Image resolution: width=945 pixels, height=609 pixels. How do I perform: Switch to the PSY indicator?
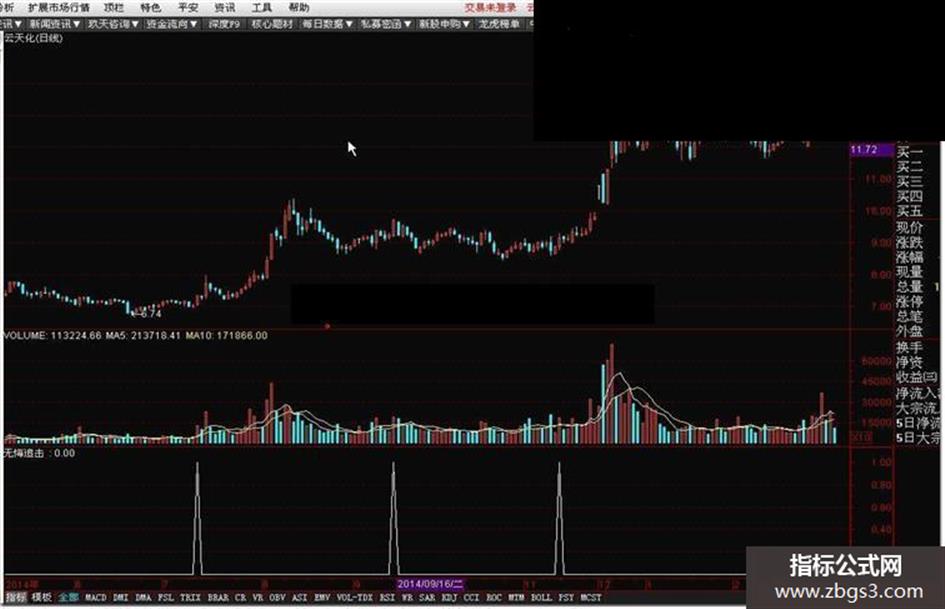566,597
